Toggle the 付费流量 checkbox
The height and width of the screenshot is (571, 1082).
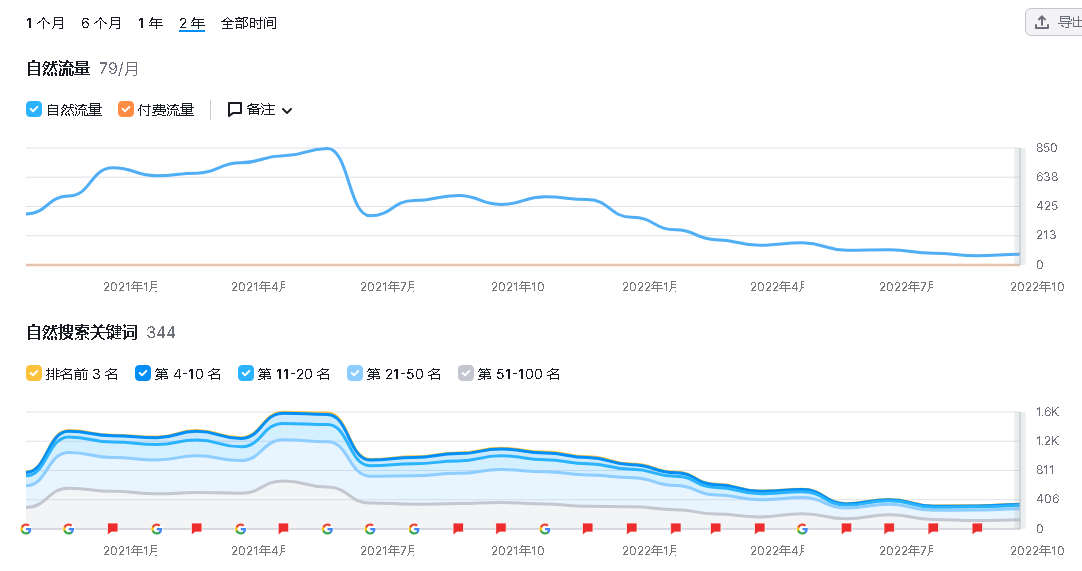pos(126,110)
